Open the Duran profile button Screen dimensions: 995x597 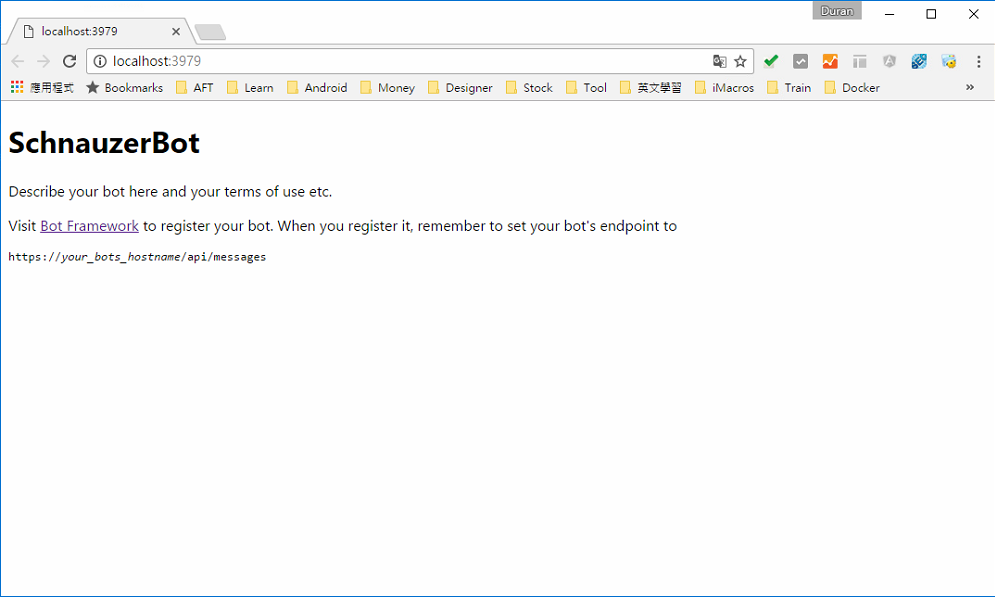pyautogui.click(x=837, y=11)
